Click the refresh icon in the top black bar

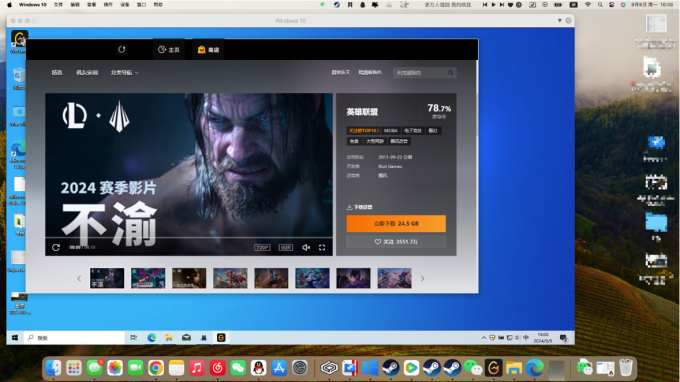pos(121,49)
